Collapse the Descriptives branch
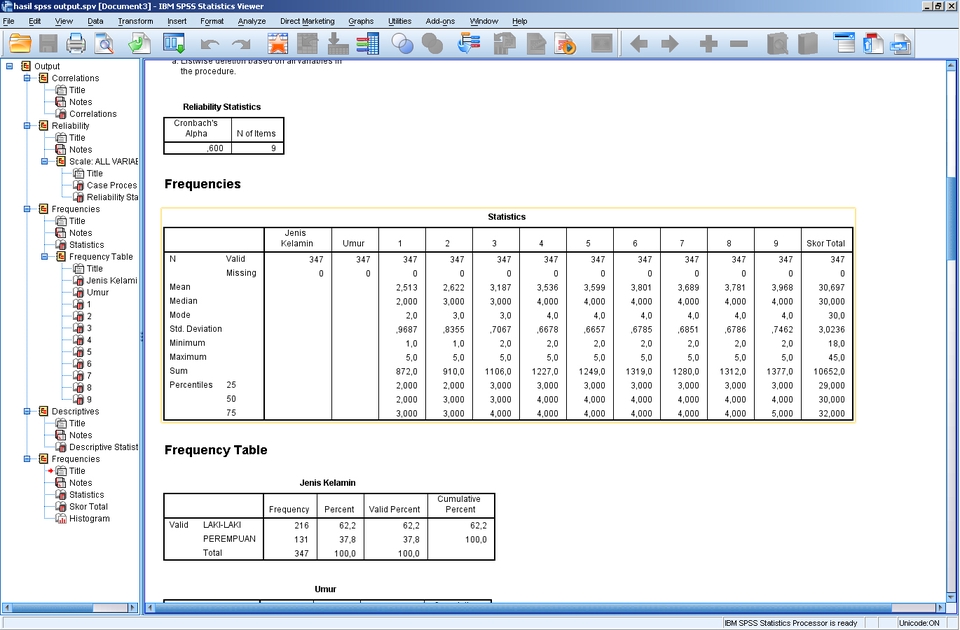This screenshot has width=960, height=630. [29, 410]
